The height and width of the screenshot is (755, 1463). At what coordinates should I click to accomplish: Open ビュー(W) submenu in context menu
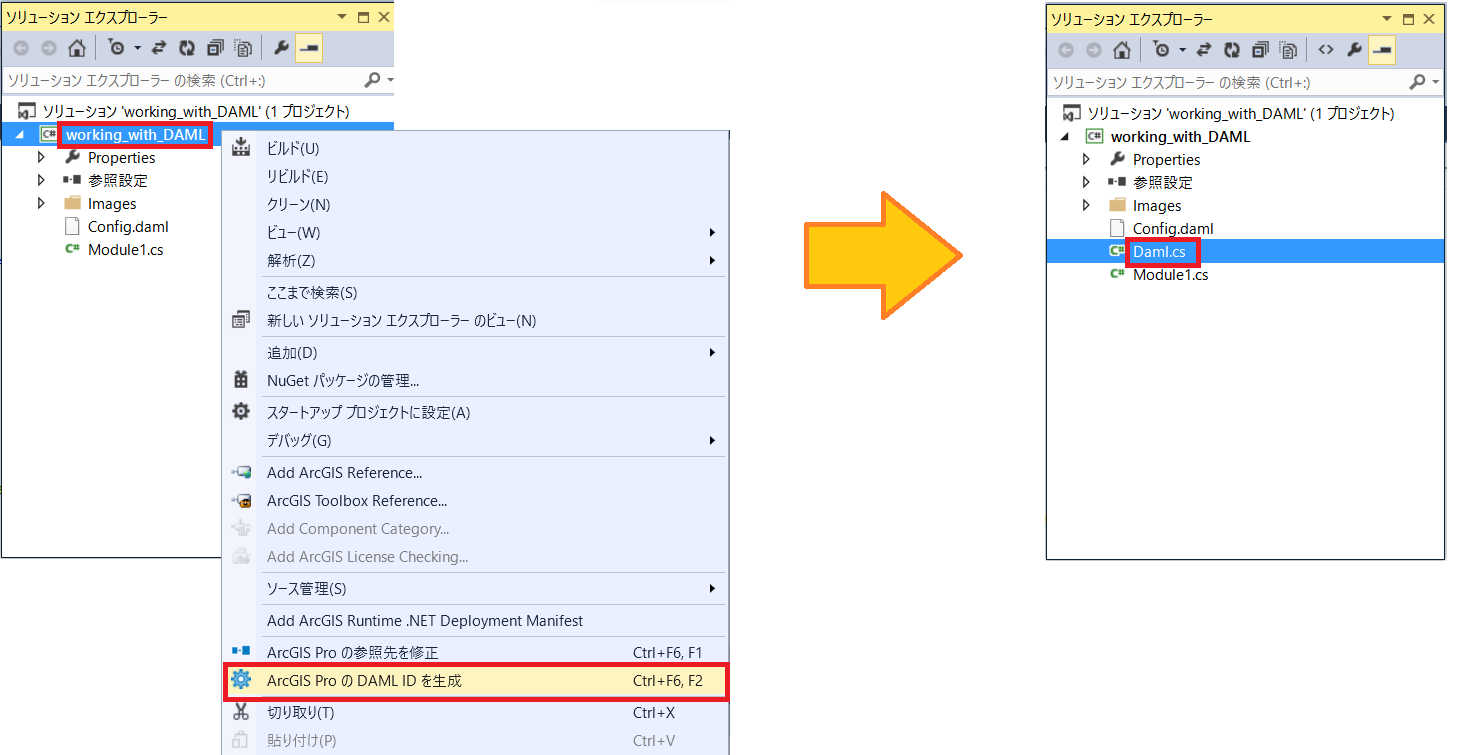[475, 232]
